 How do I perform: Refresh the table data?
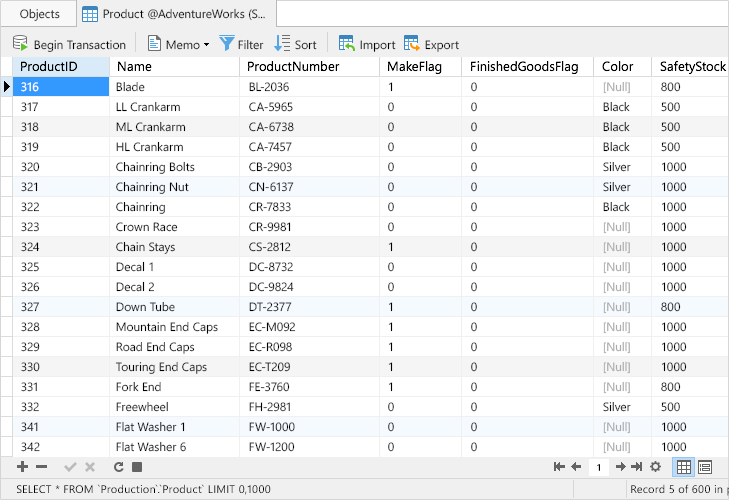tap(118, 467)
